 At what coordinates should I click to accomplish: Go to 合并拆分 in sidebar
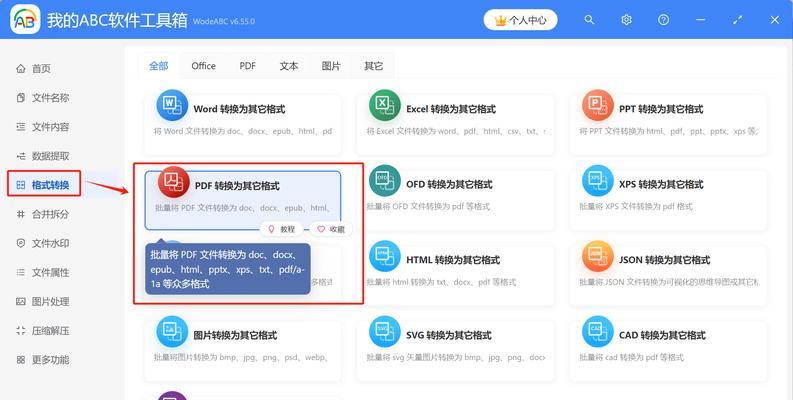[49, 214]
